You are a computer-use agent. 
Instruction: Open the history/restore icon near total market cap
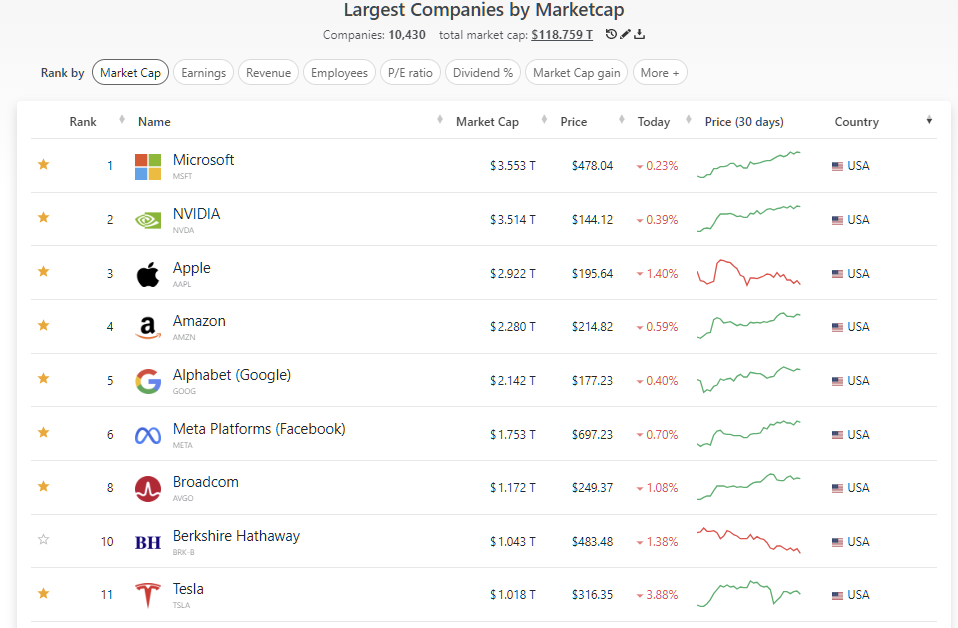[611, 34]
